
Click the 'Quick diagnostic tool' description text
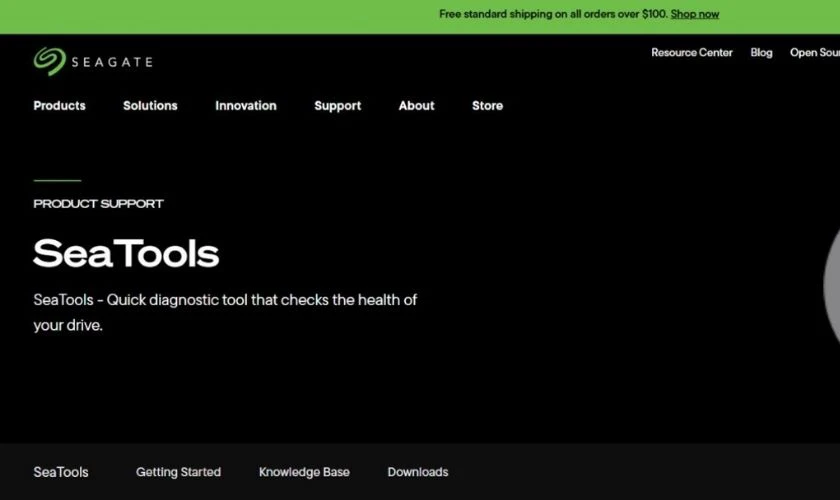225,312
